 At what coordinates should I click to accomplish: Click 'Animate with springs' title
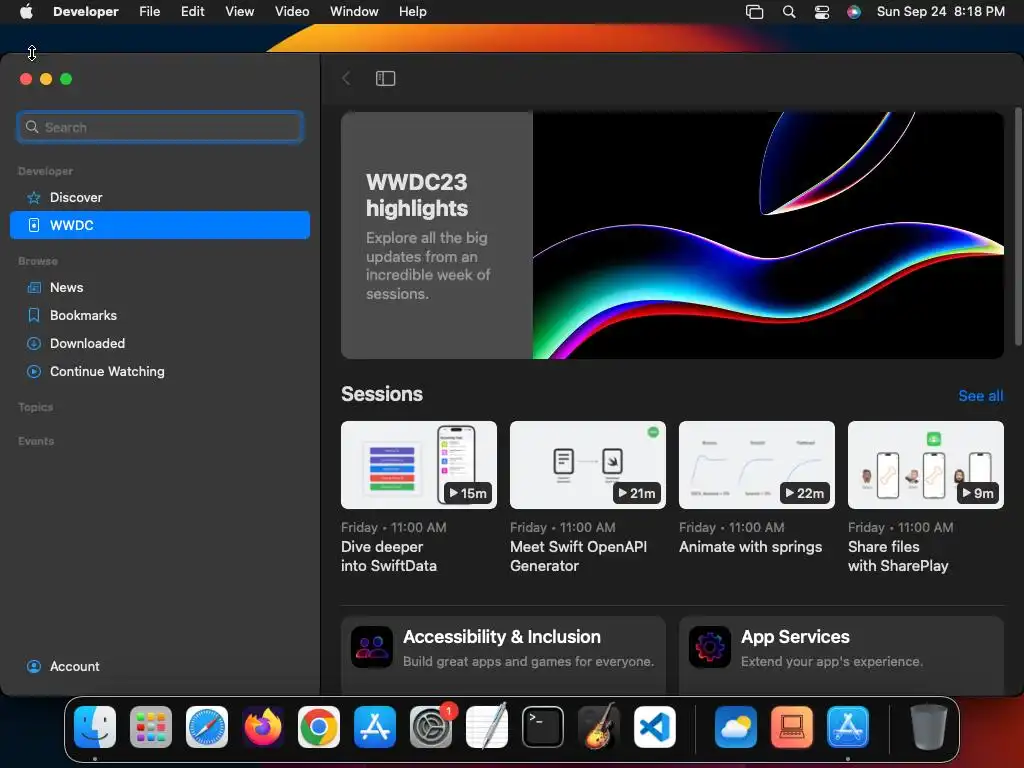click(x=750, y=547)
